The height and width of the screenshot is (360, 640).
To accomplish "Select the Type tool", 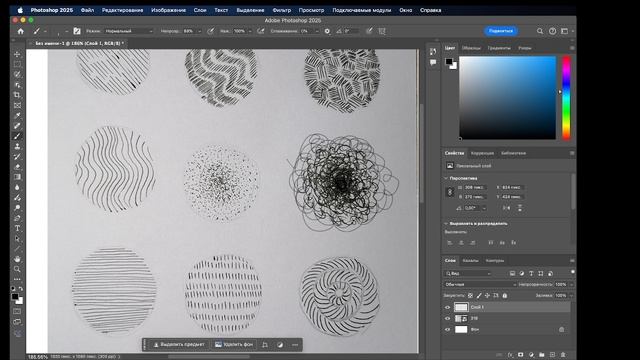I will pyautogui.click(x=17, y=229).
